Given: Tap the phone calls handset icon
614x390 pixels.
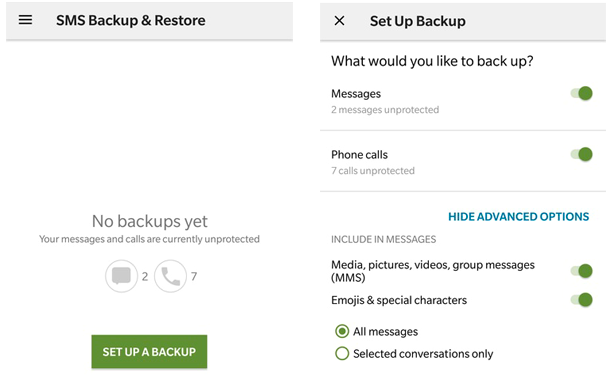Looking at the screenshot, I should pos(170,276).
